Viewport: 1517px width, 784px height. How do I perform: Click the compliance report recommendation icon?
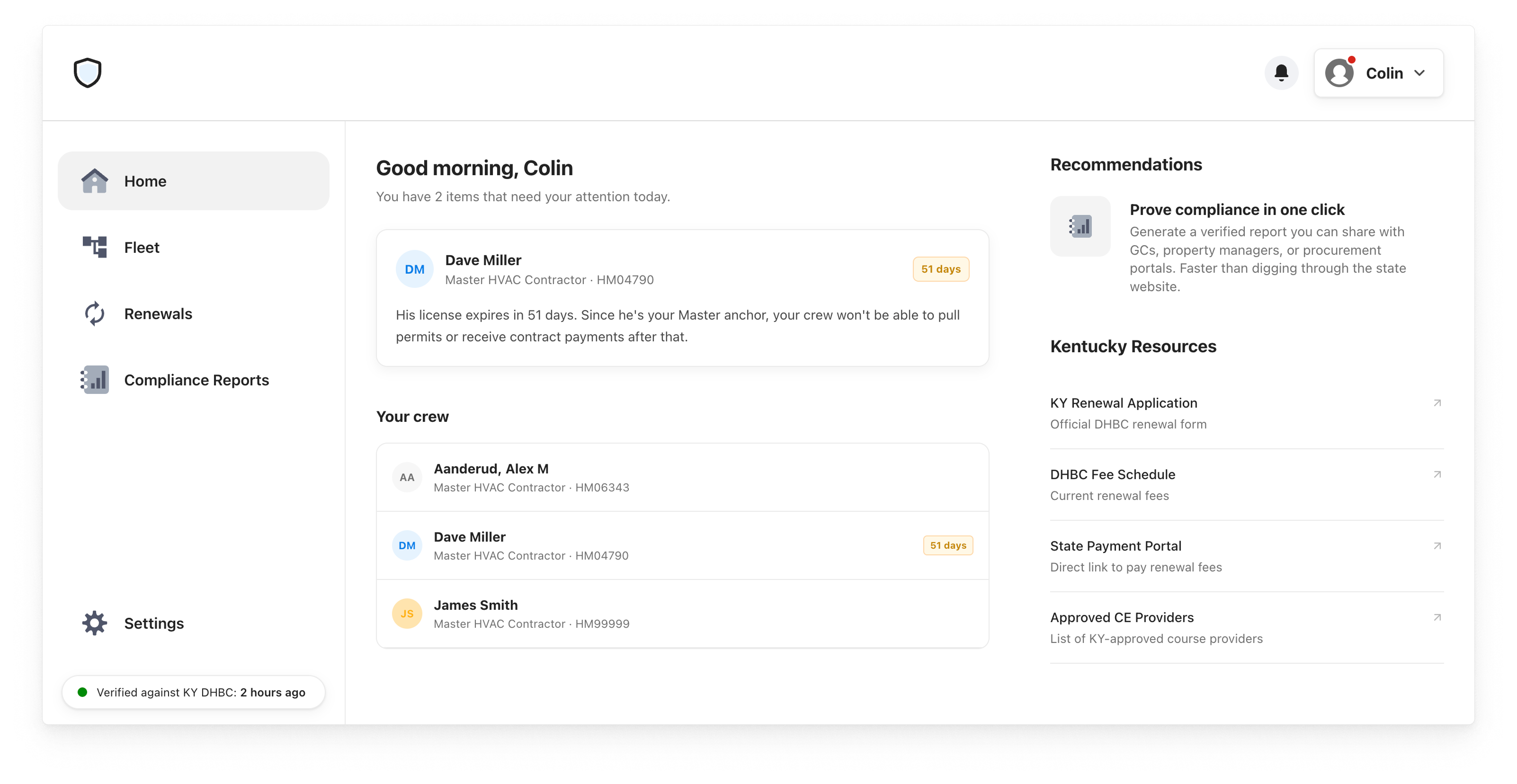pos(1080,226)
